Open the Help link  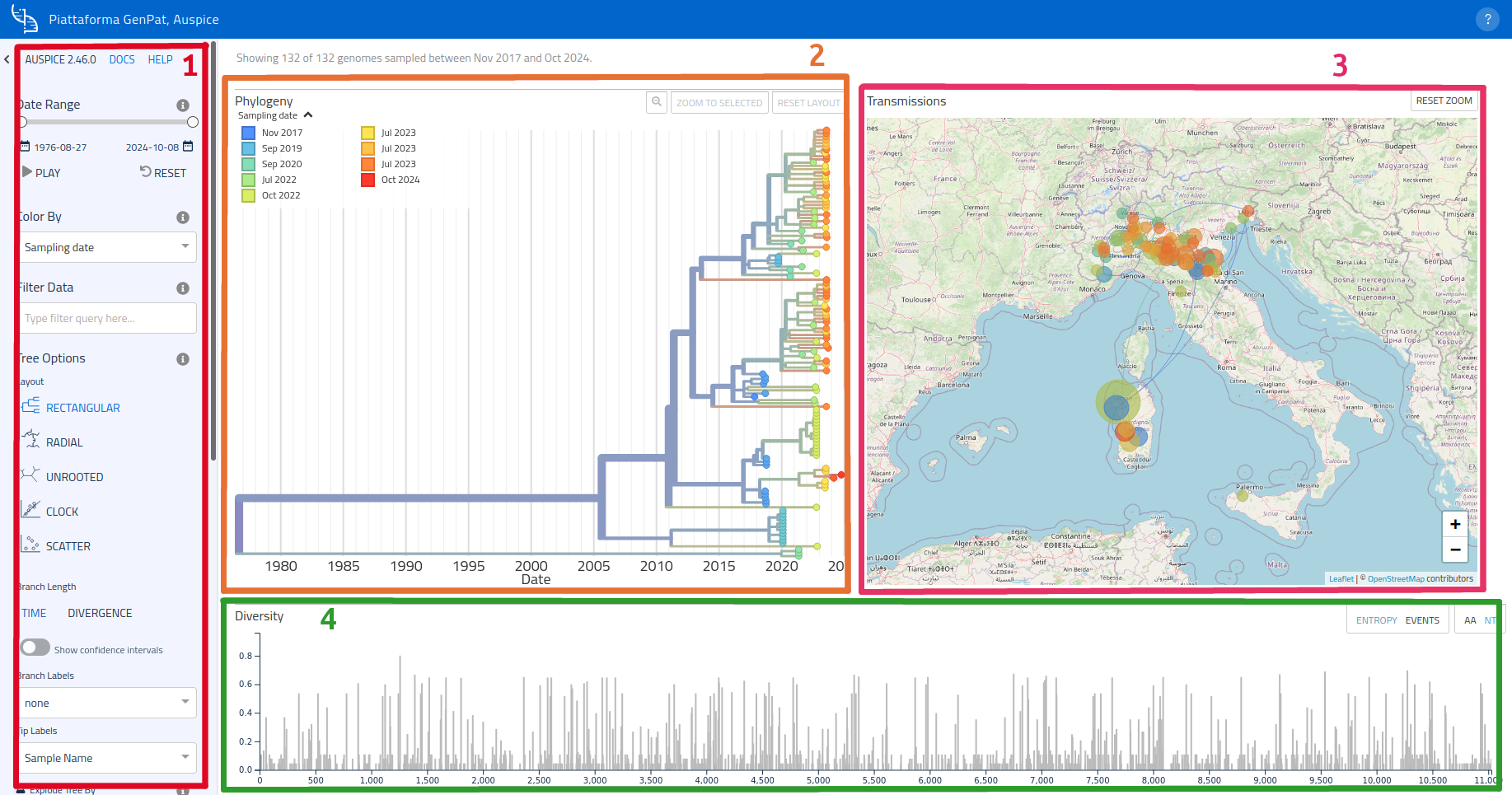pos(160,59)
